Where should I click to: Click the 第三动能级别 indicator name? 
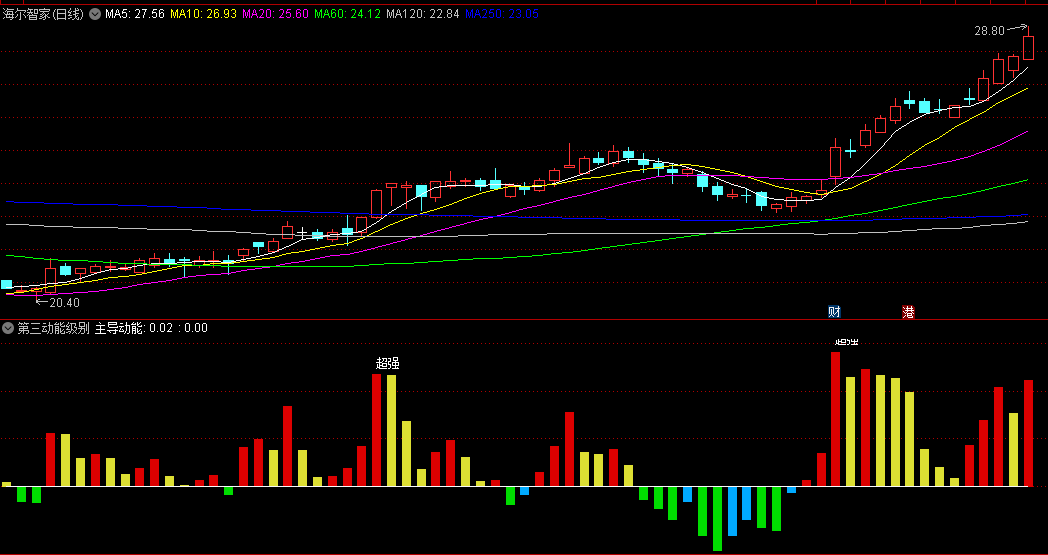53,328
